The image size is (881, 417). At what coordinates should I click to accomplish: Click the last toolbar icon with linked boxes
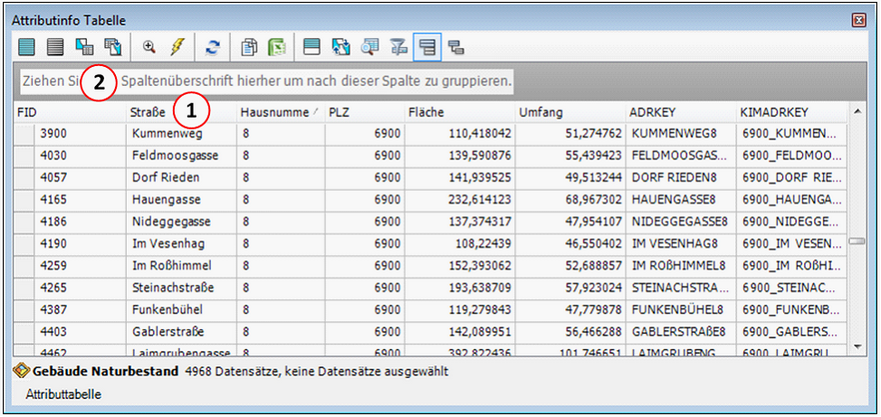pyautogui.click(x=455, y=46)
